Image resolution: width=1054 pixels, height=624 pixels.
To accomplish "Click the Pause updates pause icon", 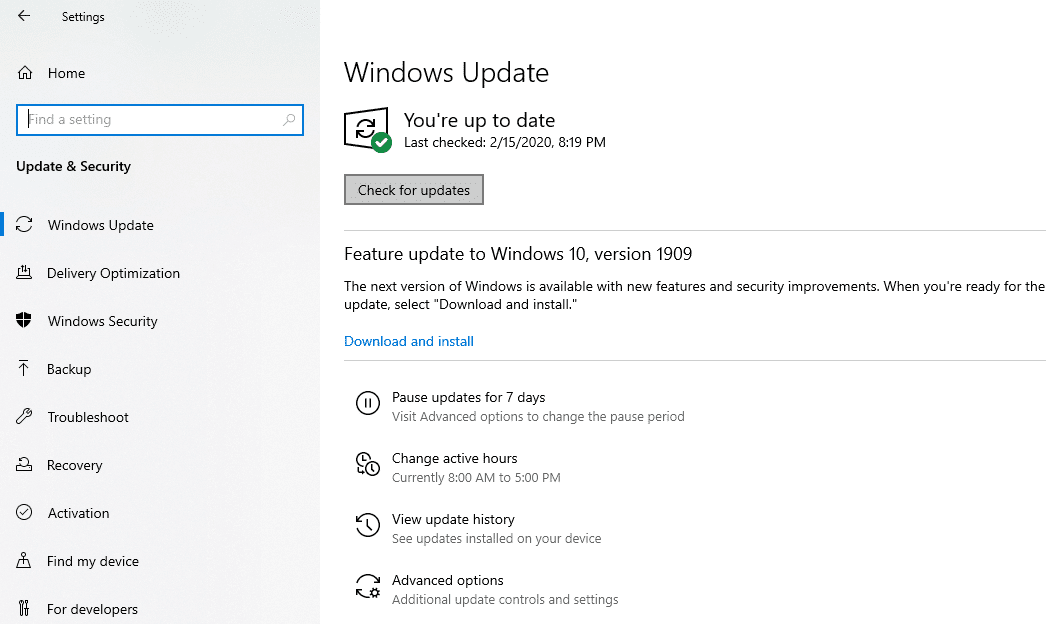I will tap(368, 403).
